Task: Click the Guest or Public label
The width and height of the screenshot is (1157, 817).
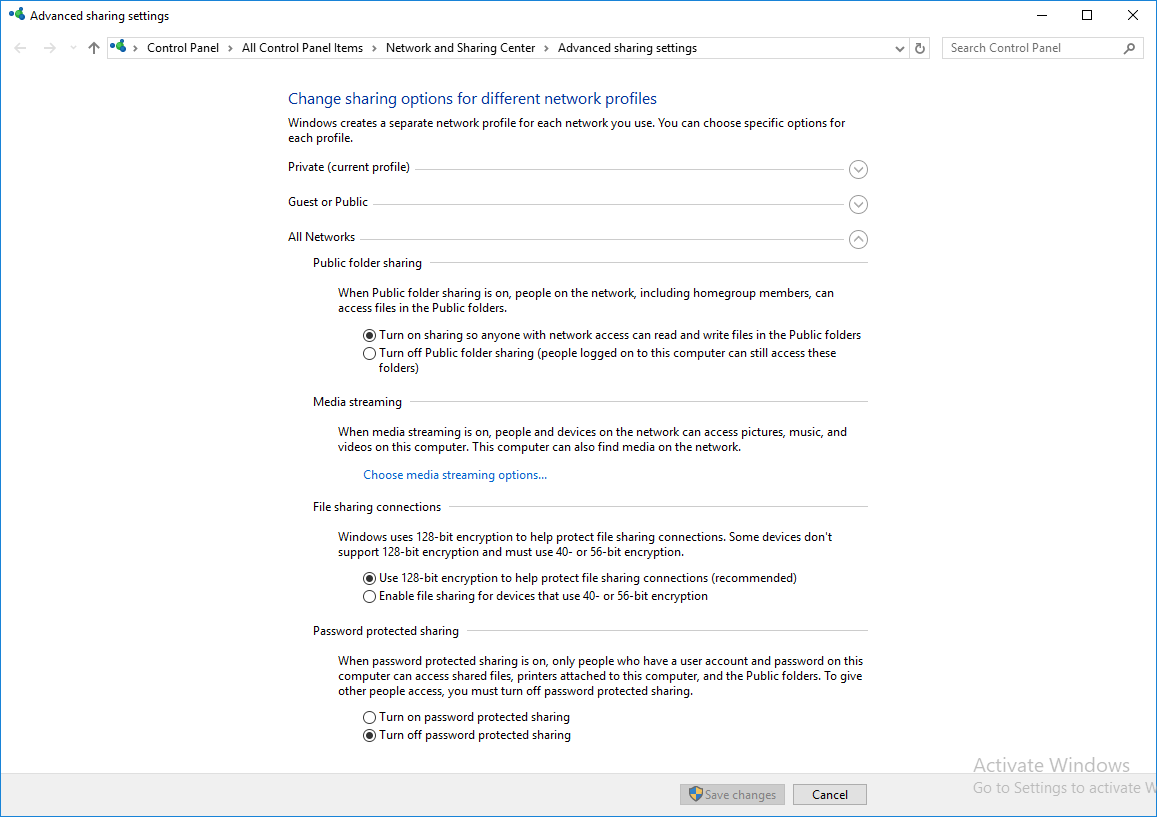Action: coord(328,201)
